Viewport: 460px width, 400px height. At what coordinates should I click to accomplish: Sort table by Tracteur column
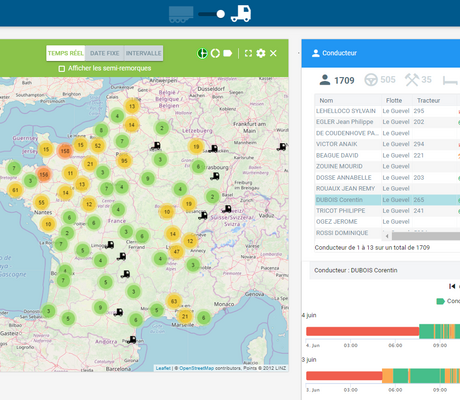(x=428, y=100)
